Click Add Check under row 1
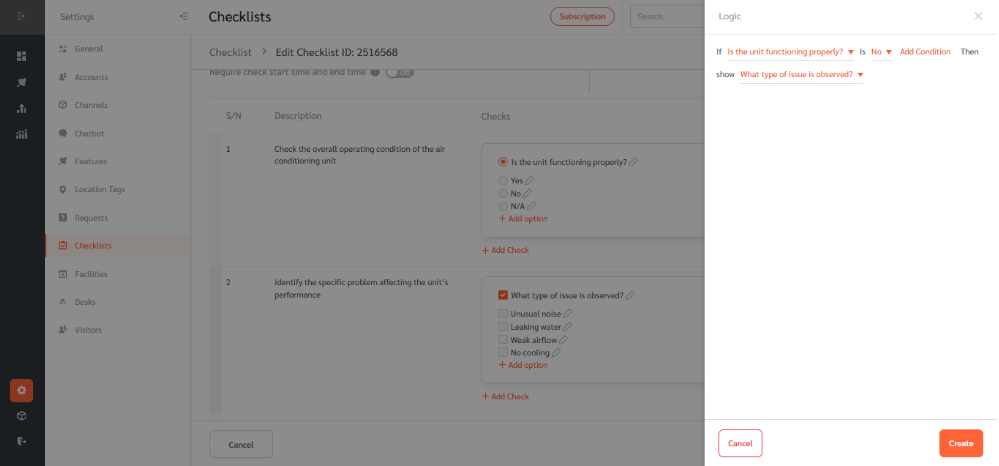999x466 pixels. click(x=505, y=251)
